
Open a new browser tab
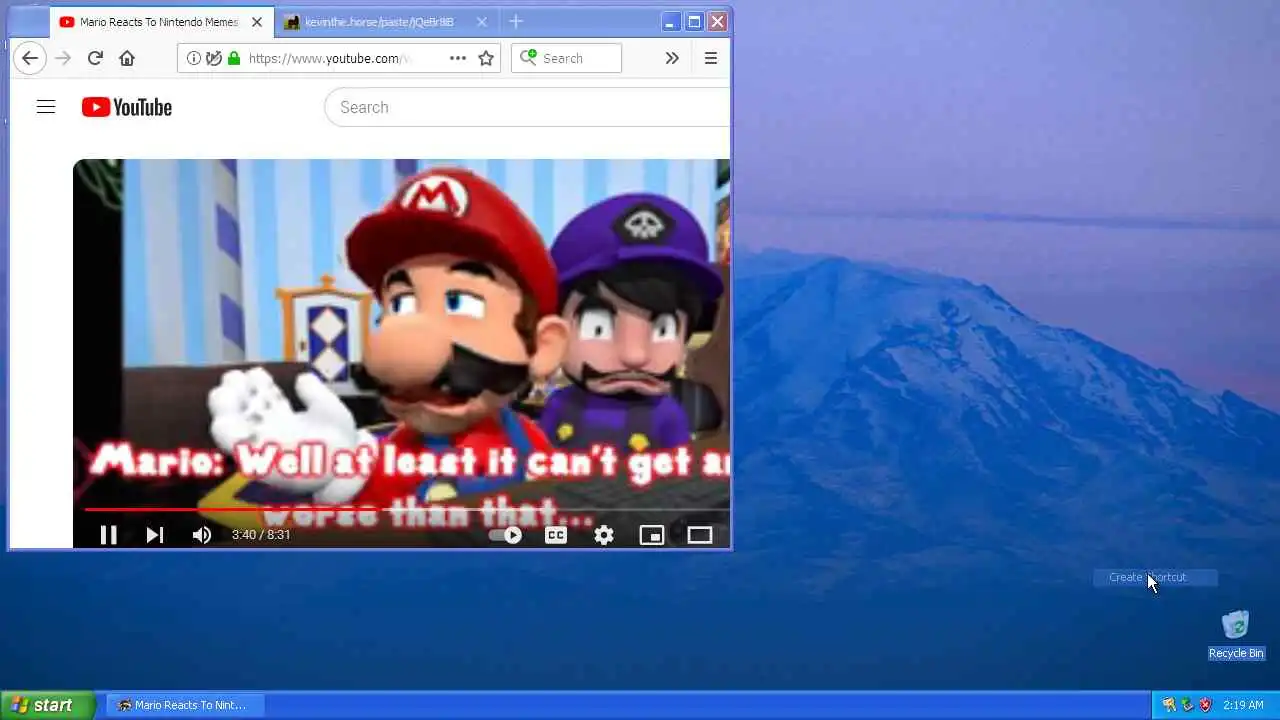point(516,21)
